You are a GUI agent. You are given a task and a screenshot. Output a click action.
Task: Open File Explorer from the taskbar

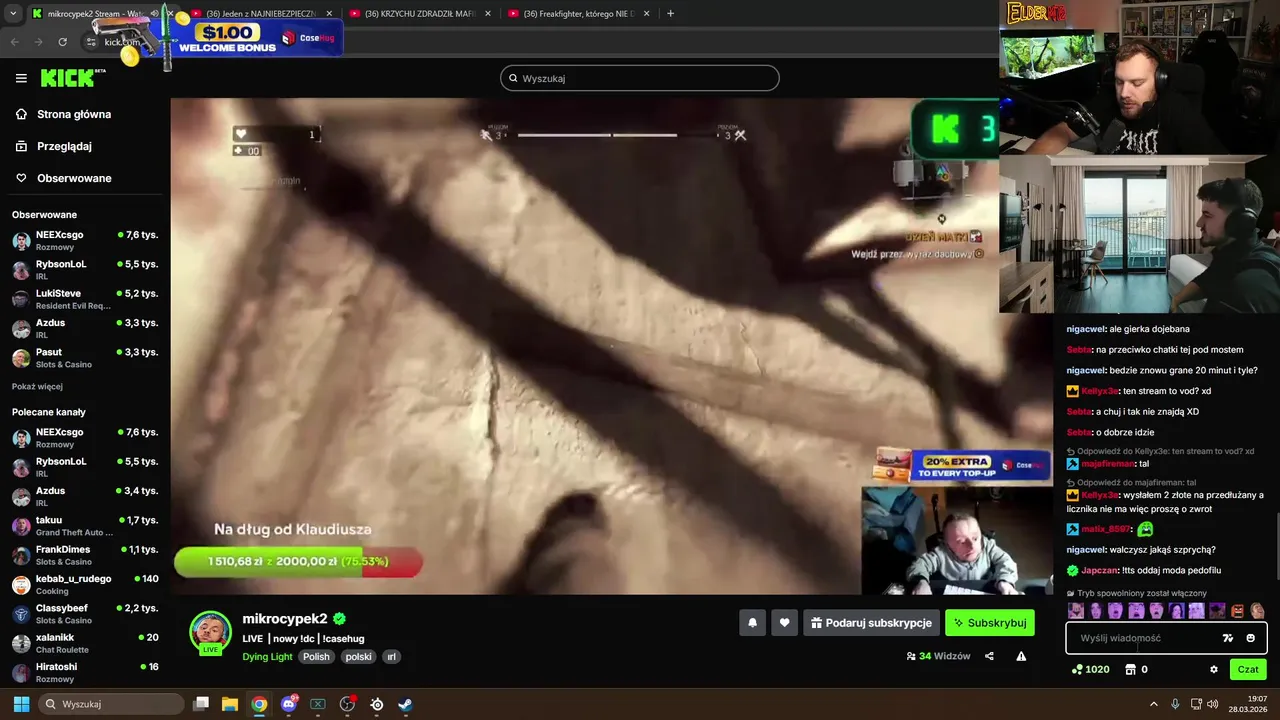pyautogui.click(x=230, y=704)
